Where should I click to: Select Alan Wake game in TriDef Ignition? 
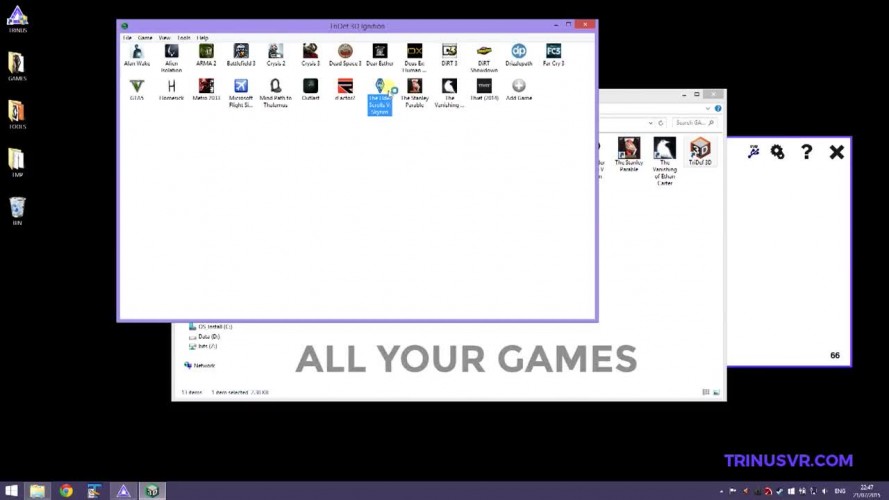point(137,55)
